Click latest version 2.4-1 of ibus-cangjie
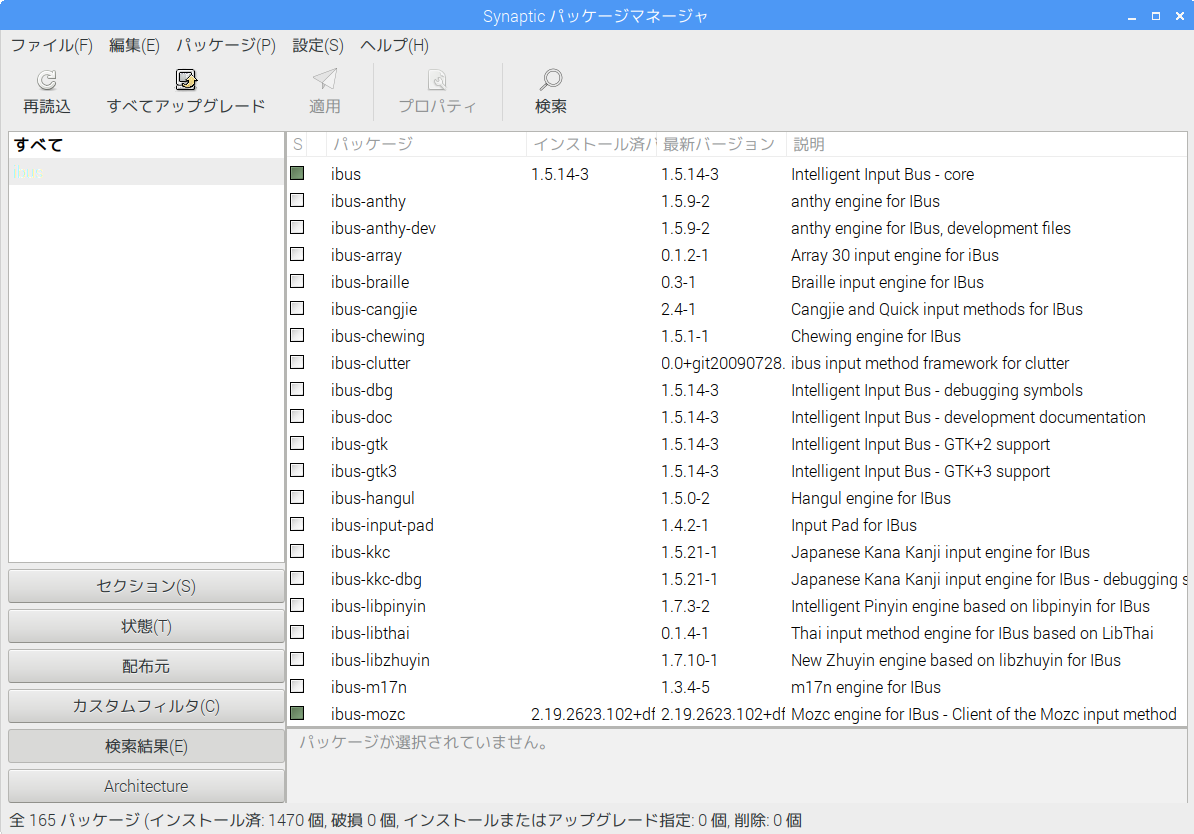The width and height of the screenshot is (1194, 834). point(678,309)
